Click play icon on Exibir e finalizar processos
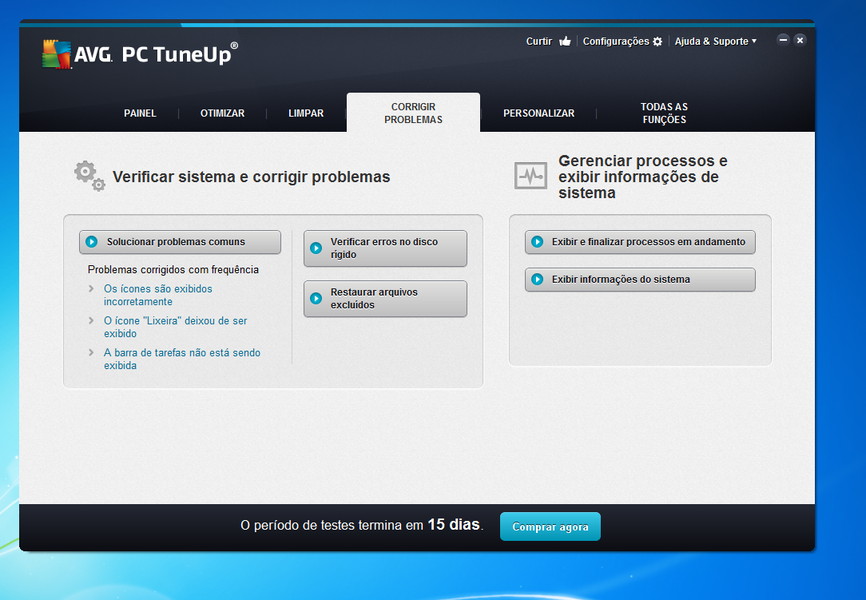This screenshot has width=866, height=600. point(537,242)
